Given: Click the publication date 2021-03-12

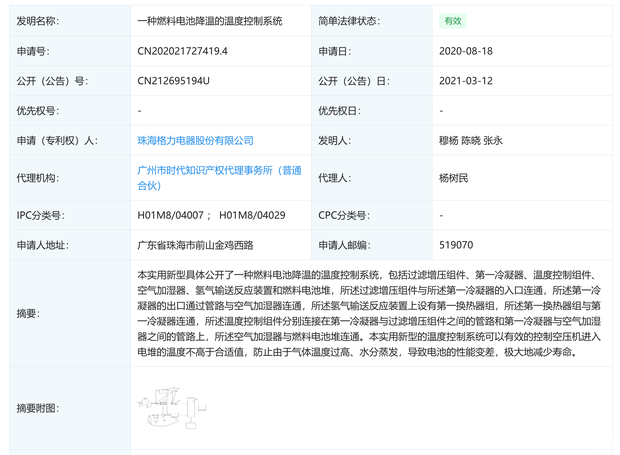Looking at the screenshot, I should [x=466, y=81].
